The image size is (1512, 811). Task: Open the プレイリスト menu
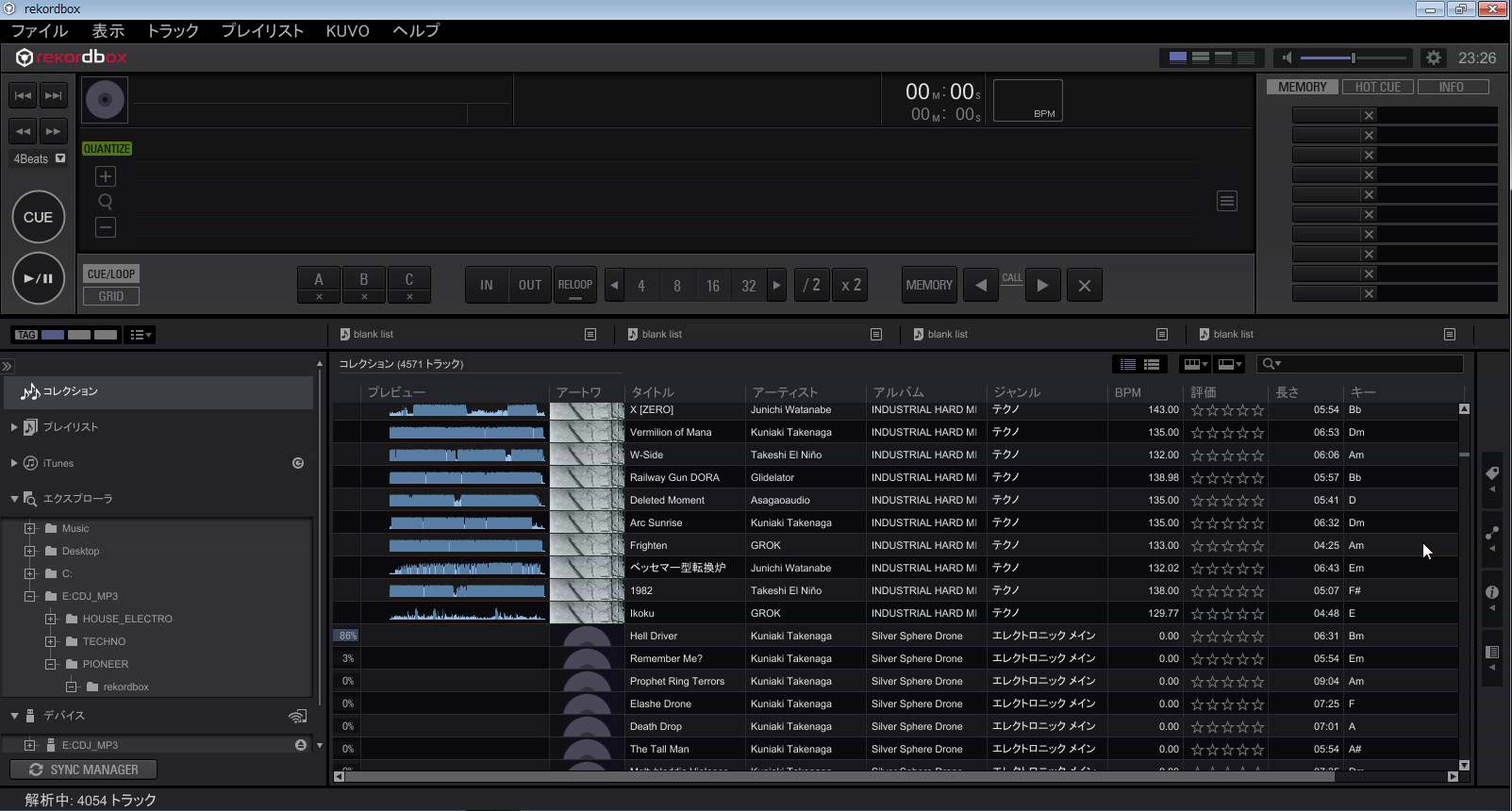click(262, 30)
